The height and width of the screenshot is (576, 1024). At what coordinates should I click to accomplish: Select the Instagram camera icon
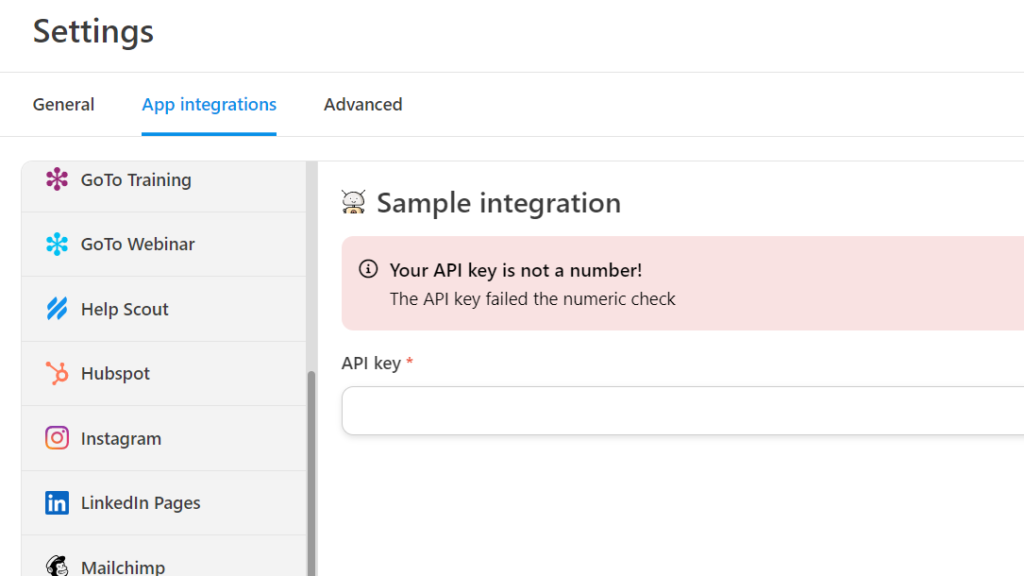(x=57, y=438)
